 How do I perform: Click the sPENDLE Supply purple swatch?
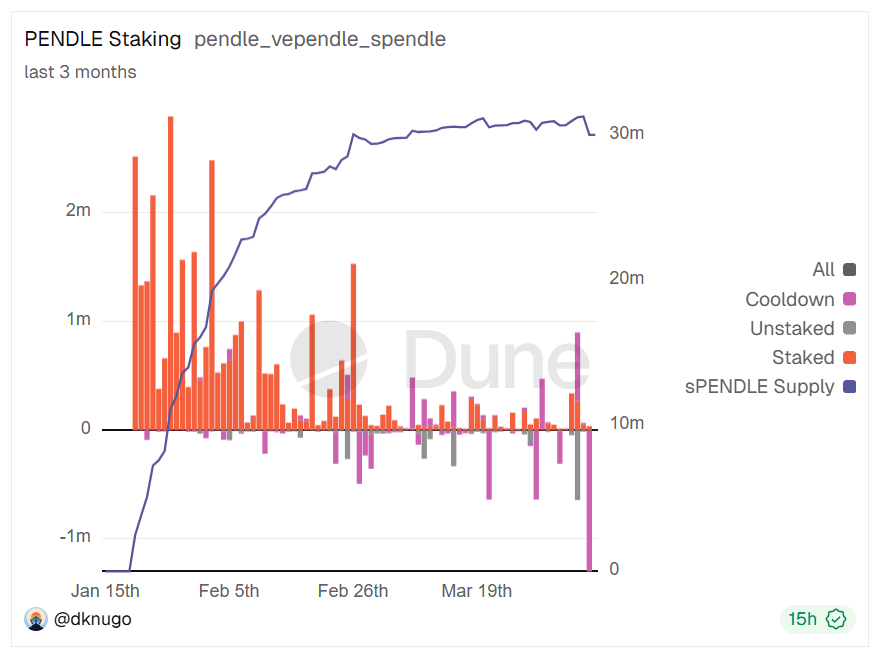pyautogui.click(x=850, y=386)
